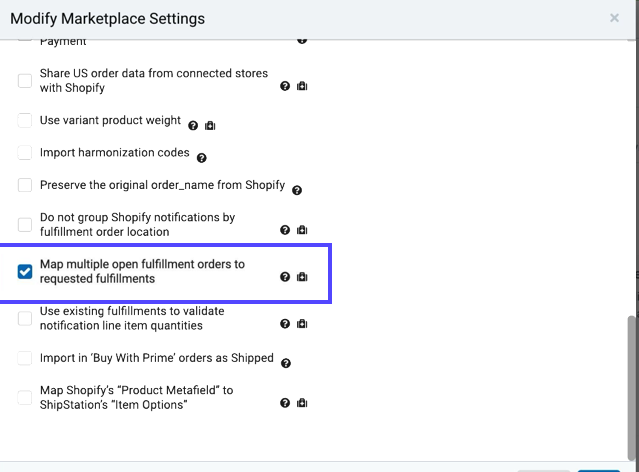
Task: Show help for Use variant product weight
Action: click(x=193, y=126)
